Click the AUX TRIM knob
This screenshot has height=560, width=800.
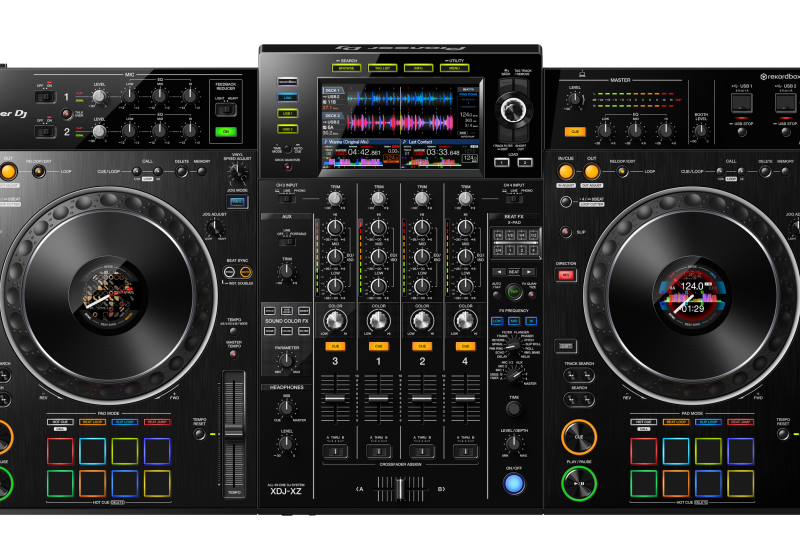[287, 271]
